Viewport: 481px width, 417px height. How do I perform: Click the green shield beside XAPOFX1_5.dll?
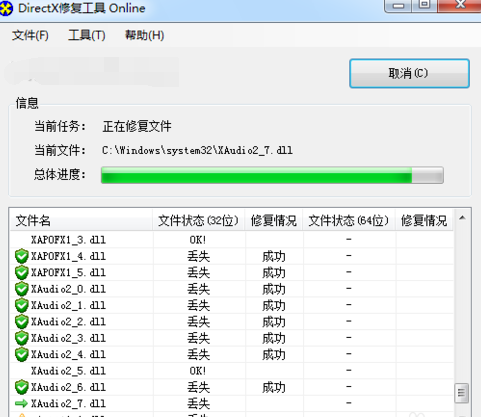(22, 273)
